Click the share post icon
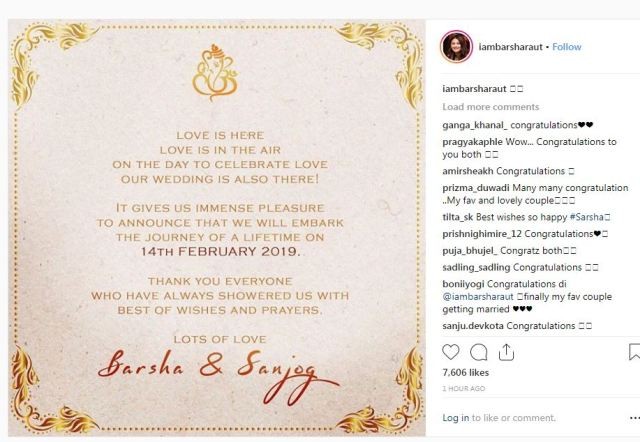Screen dimensions: 640x442 coord(506,352)
